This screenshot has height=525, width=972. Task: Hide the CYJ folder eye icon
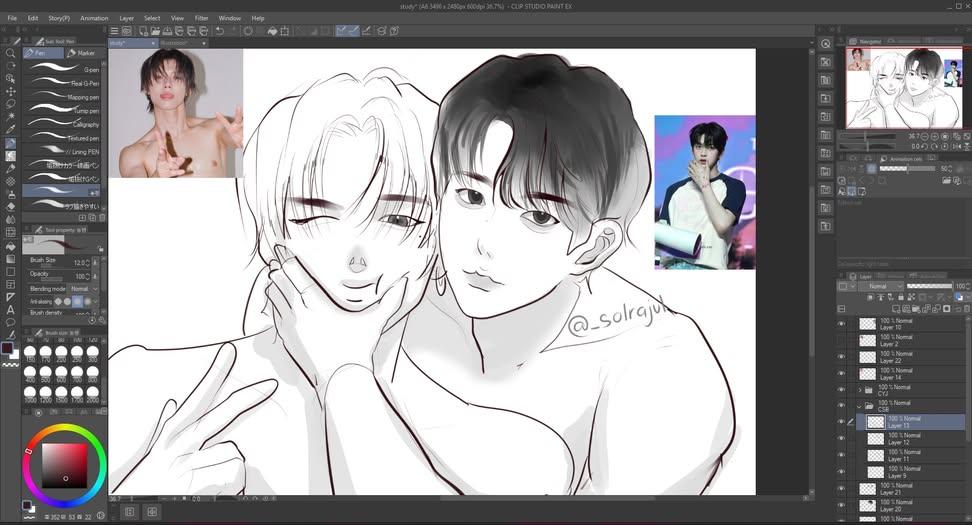click(841, 390)
